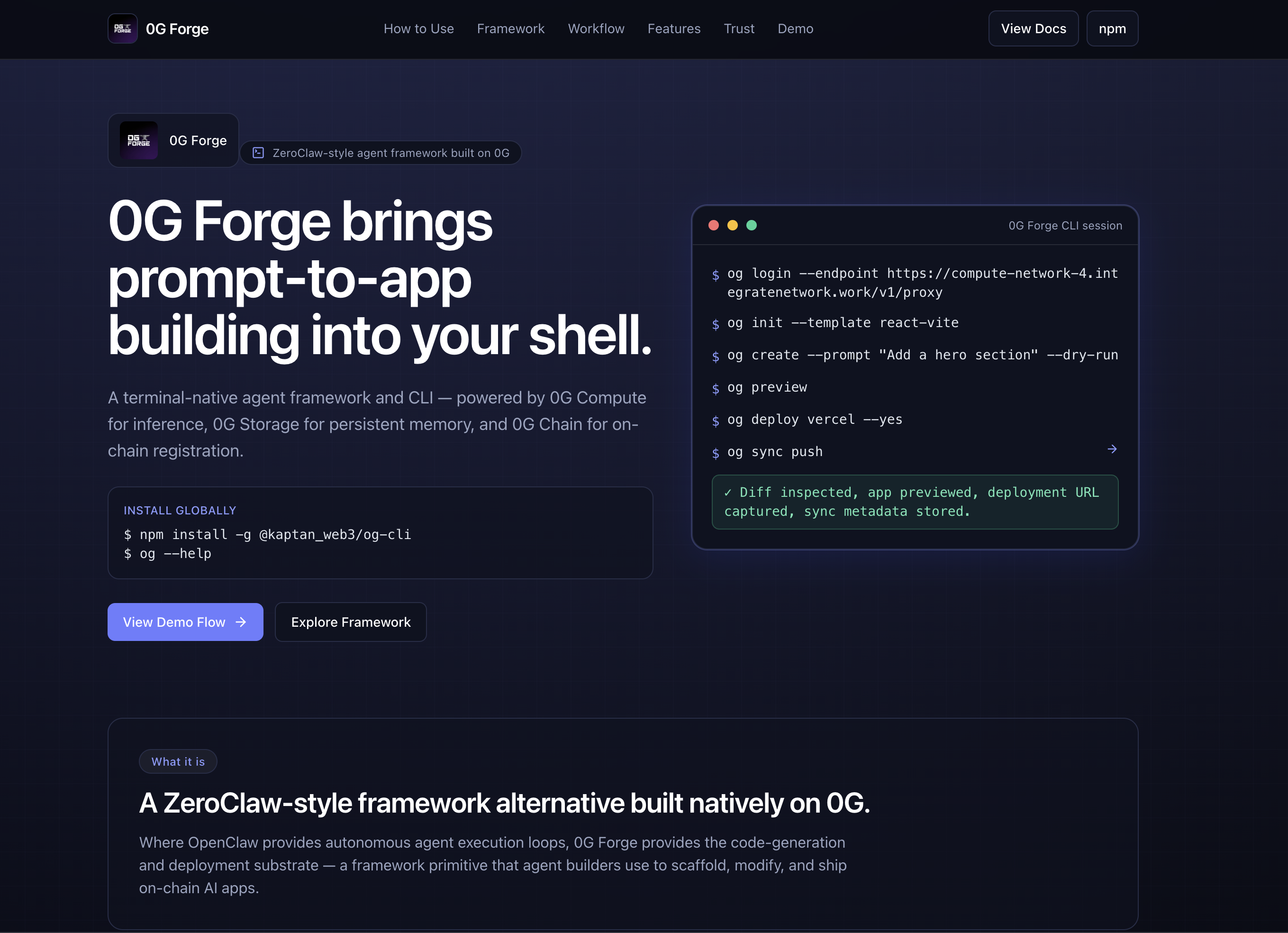Image resolution: width=1288 pixels, height=933 pixels.
Task: Click the terminal icon in the ZeroClaw-style badge
Action: tap(258, 153)
